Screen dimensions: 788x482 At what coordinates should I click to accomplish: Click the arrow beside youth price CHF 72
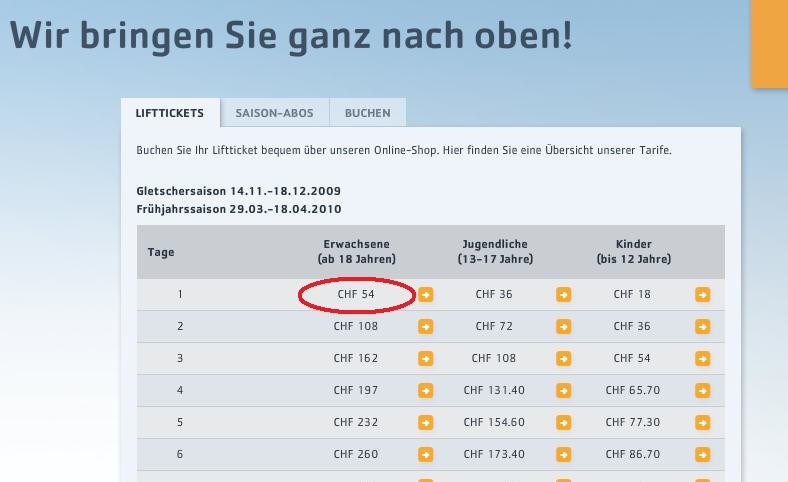tap(564, 327)
